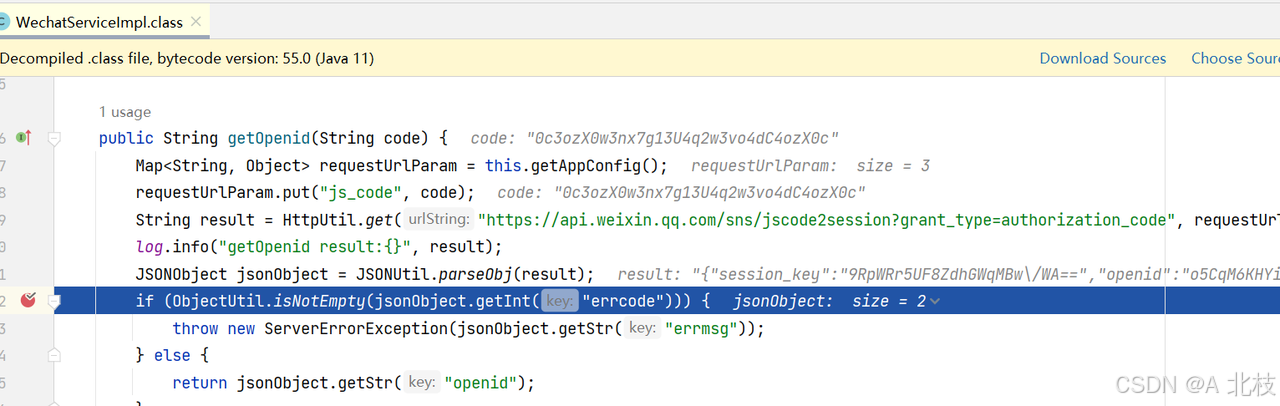Click the 'else' keyword
Viewport: 1280px width, 406px height.
click(x=172, y=354)
